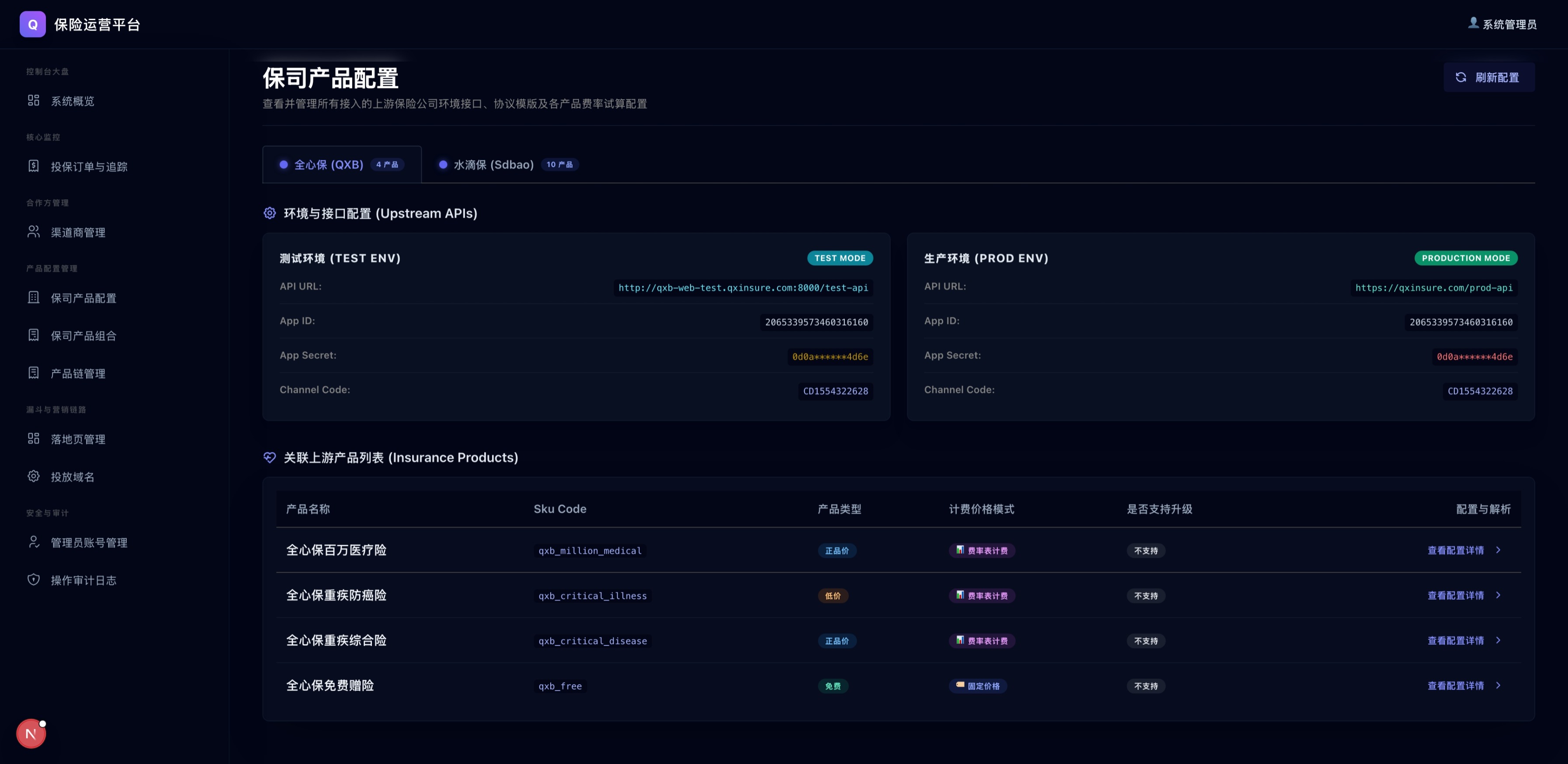Click the tag icon in 固定价格 badge
The height and width of the screenshot is (764, 1568).
(x=960, y=685)
